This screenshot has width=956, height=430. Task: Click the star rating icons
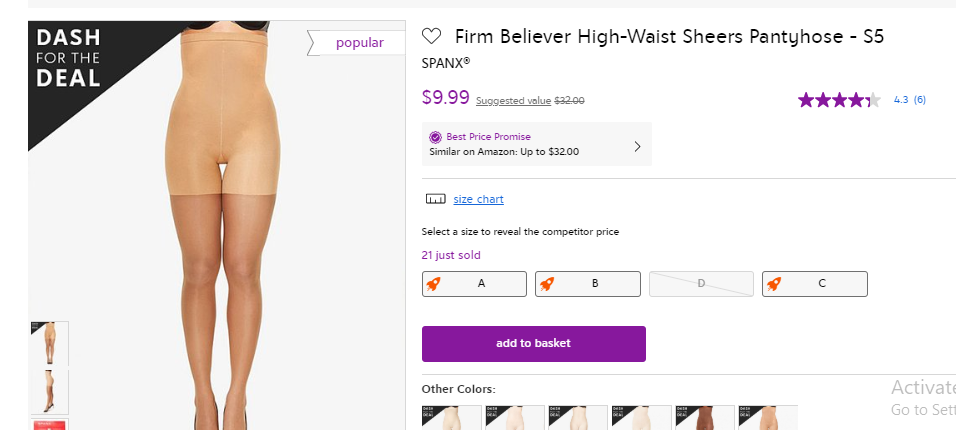[x=838, y=100]
